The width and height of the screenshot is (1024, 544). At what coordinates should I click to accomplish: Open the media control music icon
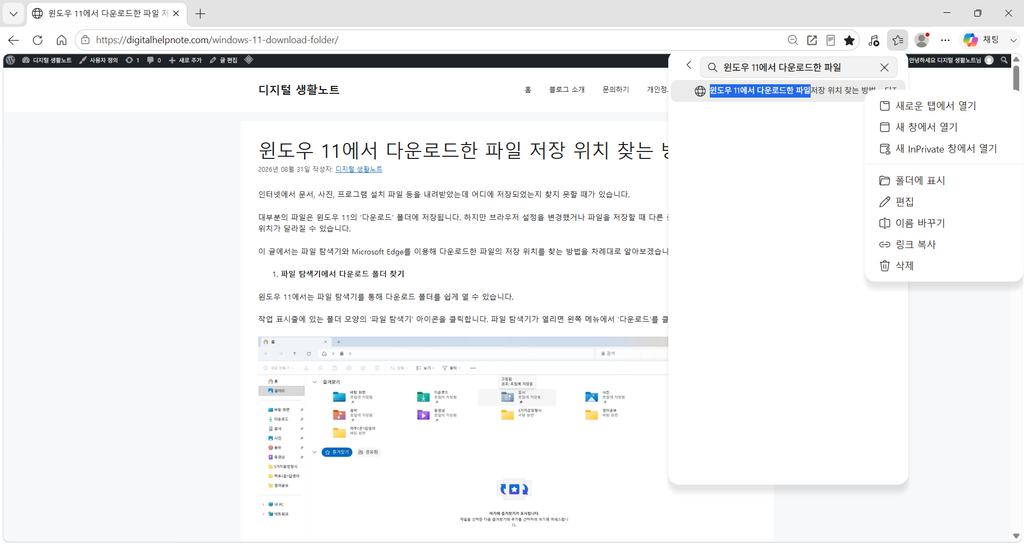tap(874, 40)
